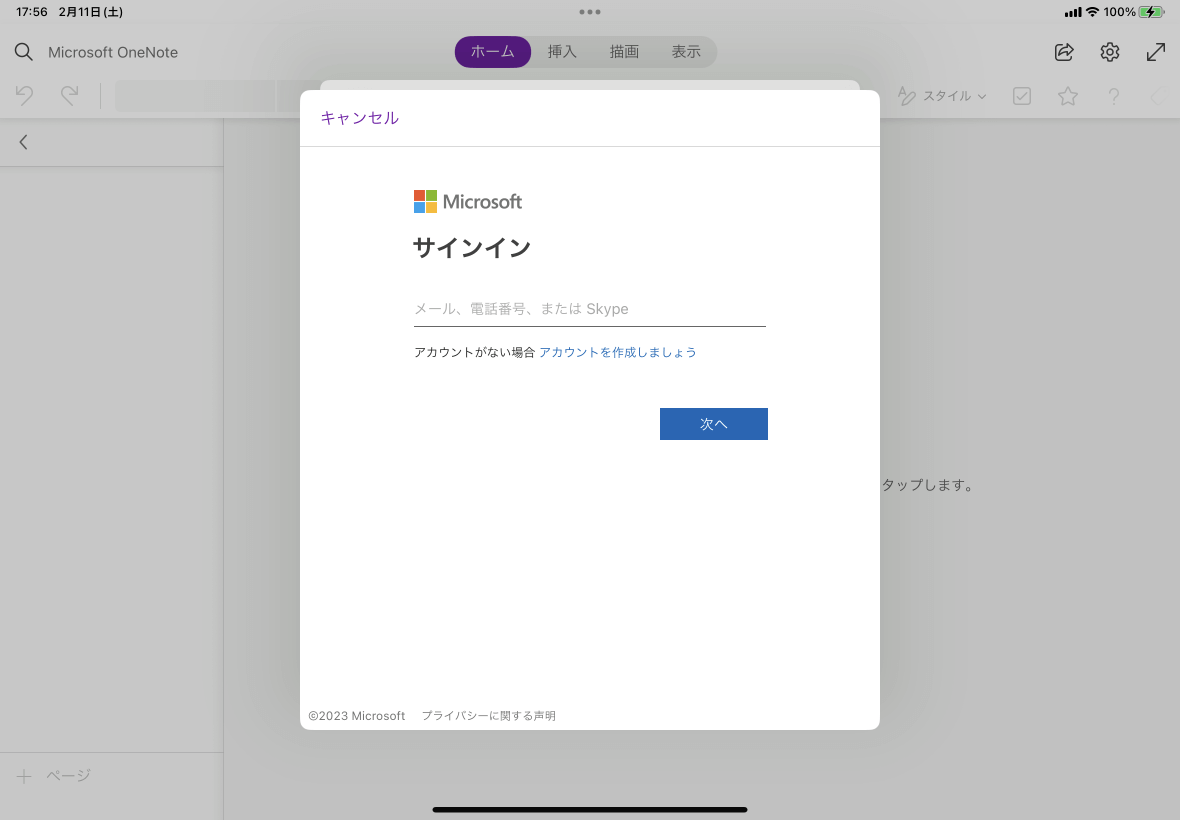The image size is (1180, 820).
Task: Go back with the sidebar chevron
Action: pos(23,142)
